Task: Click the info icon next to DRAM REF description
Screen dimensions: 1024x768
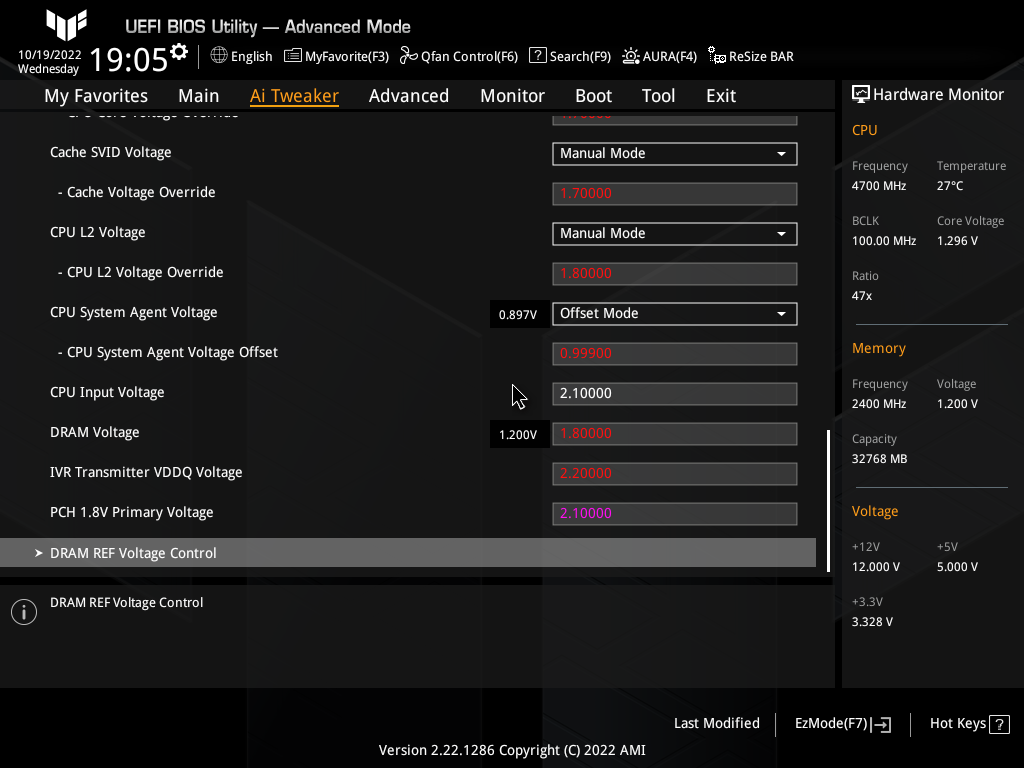Action: click(23, 611)
